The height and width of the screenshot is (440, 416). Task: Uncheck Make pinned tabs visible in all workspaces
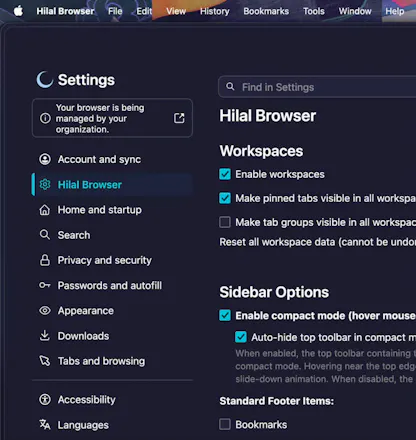click(x=225, y=198)
